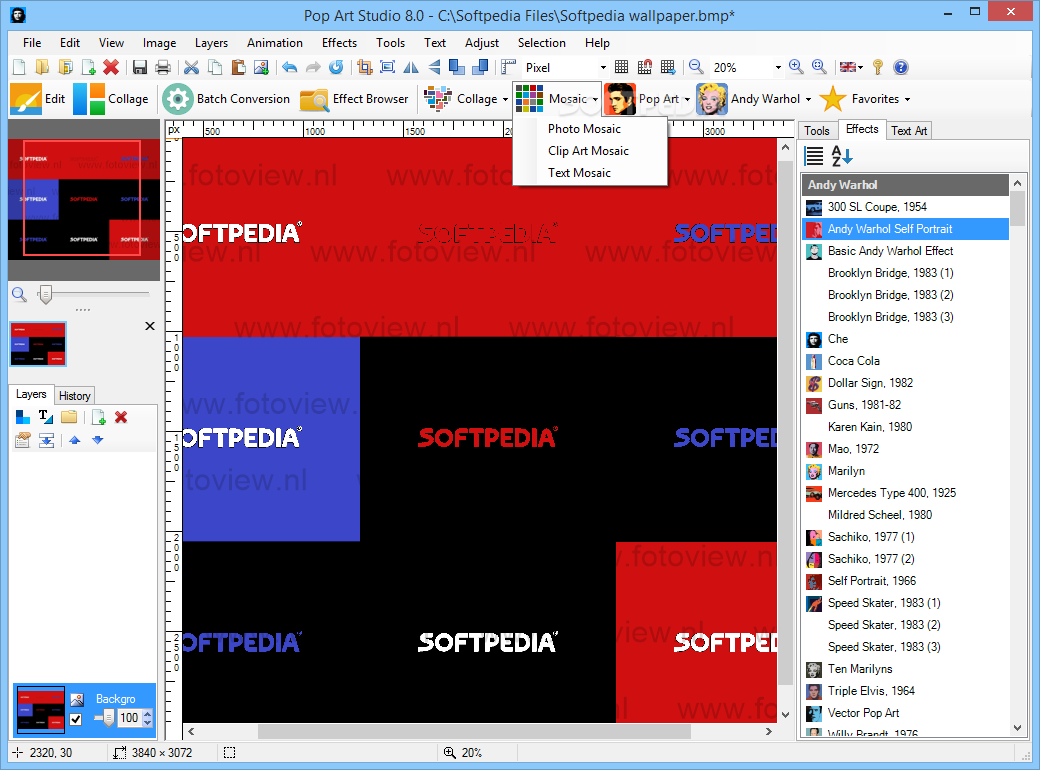Sort effects alphabetically A-Z icon
Viewport: 1040px width, 770px height.
(842, 156)
